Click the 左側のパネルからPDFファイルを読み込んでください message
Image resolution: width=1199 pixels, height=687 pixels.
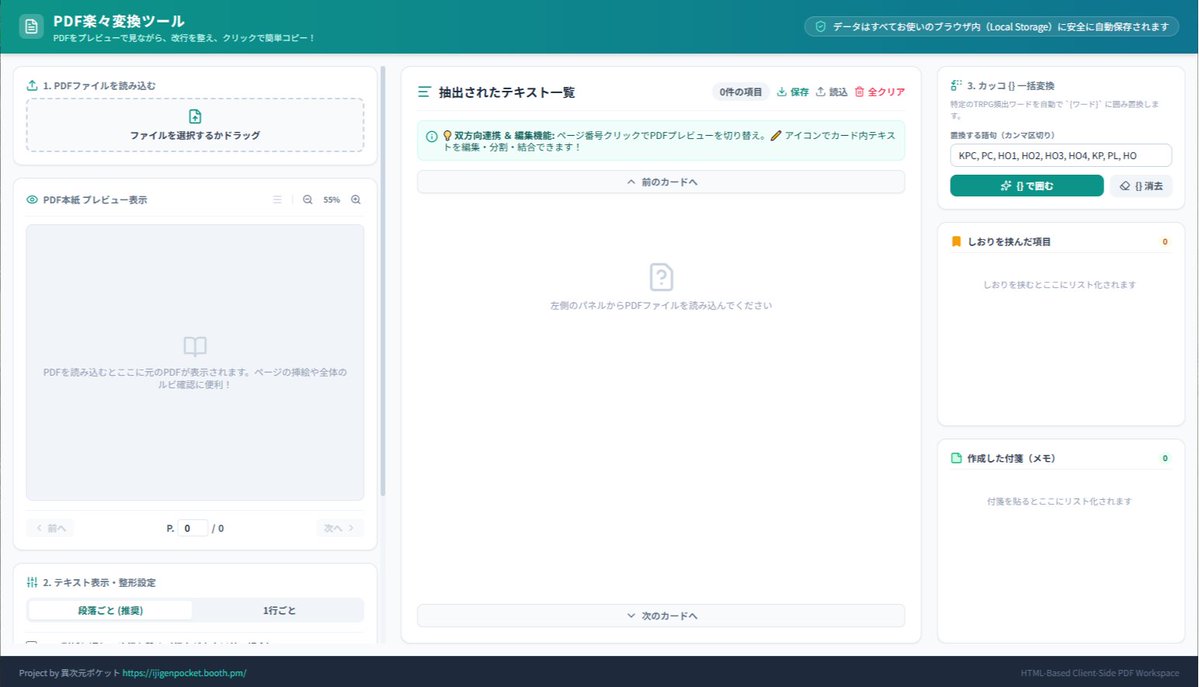(661, 305)
